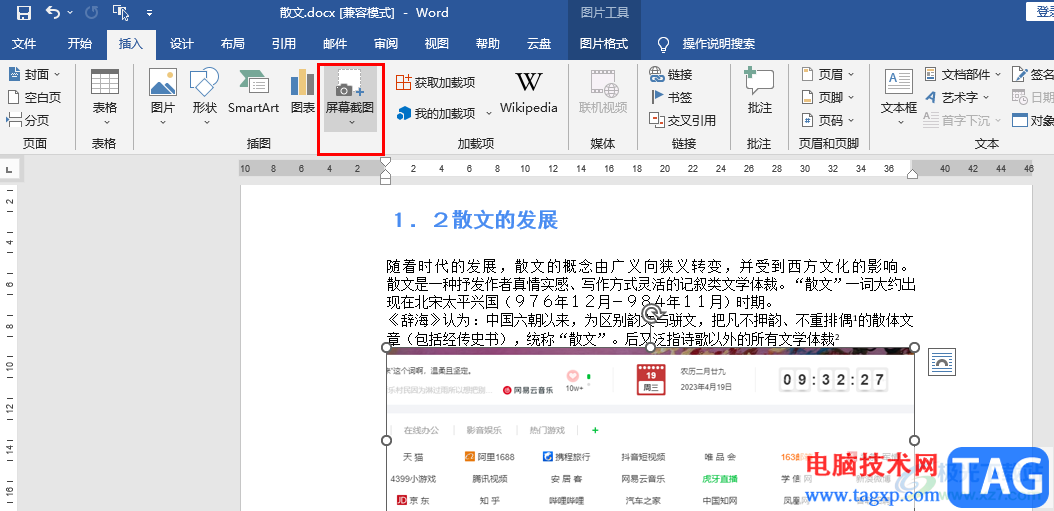Switch to the 布局 tab
This screenshot has width=1054, height=511.
[233, 44]
